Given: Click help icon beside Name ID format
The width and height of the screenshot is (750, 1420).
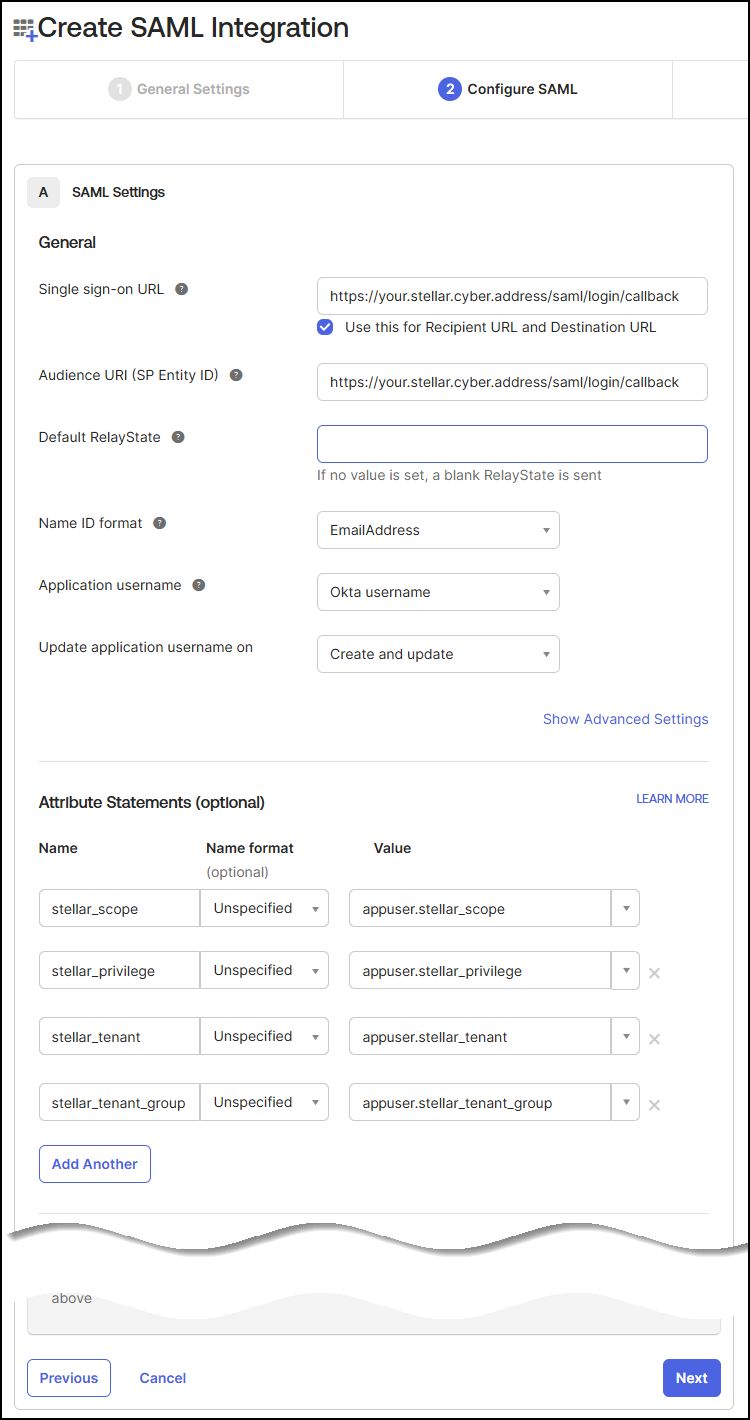Looking at the screenshot, I should [160, 523].
